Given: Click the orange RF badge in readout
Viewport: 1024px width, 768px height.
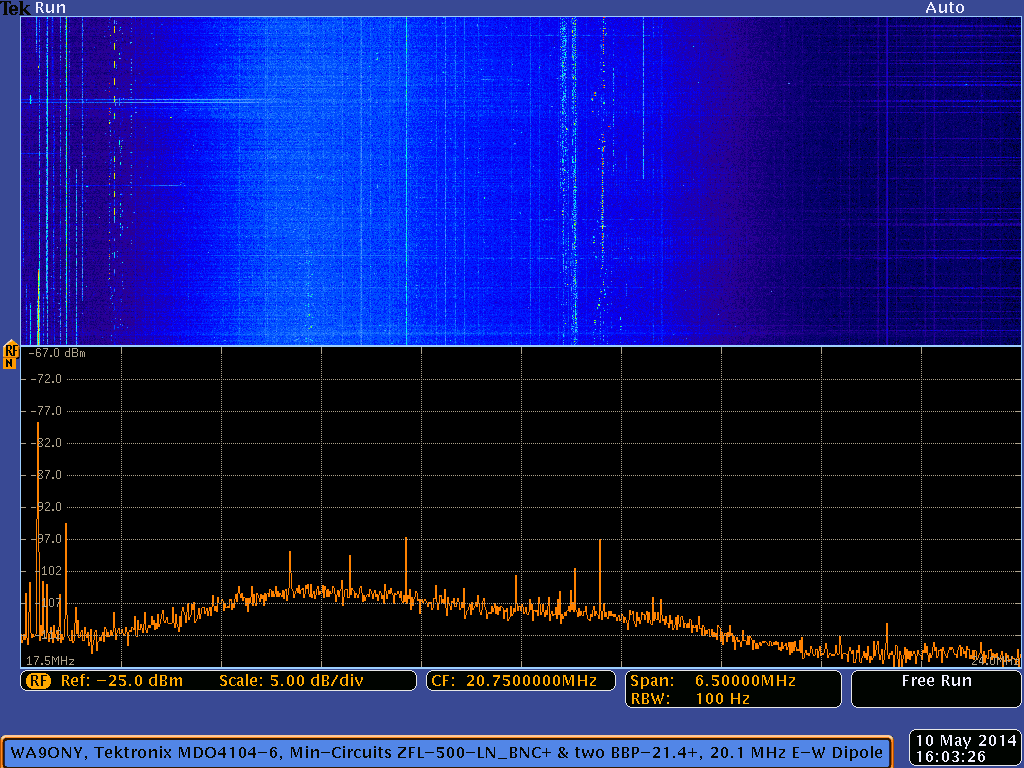Looking at the screenshot, I should tap(39, 681).
